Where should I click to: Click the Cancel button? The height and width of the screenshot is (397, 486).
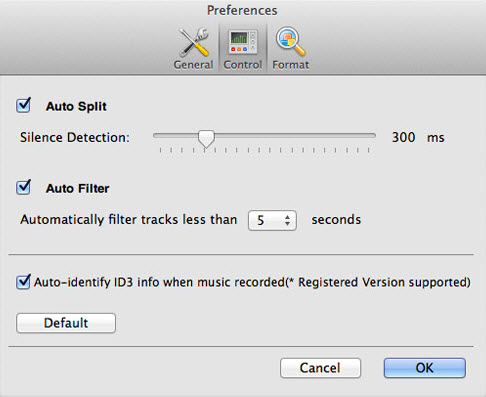(x=320, y=368)
